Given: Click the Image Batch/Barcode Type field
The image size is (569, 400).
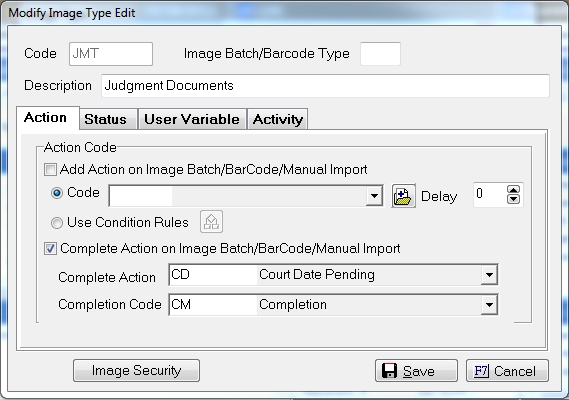Looking at the screenshot, I should pyautogui.click(x=380, y=54).
